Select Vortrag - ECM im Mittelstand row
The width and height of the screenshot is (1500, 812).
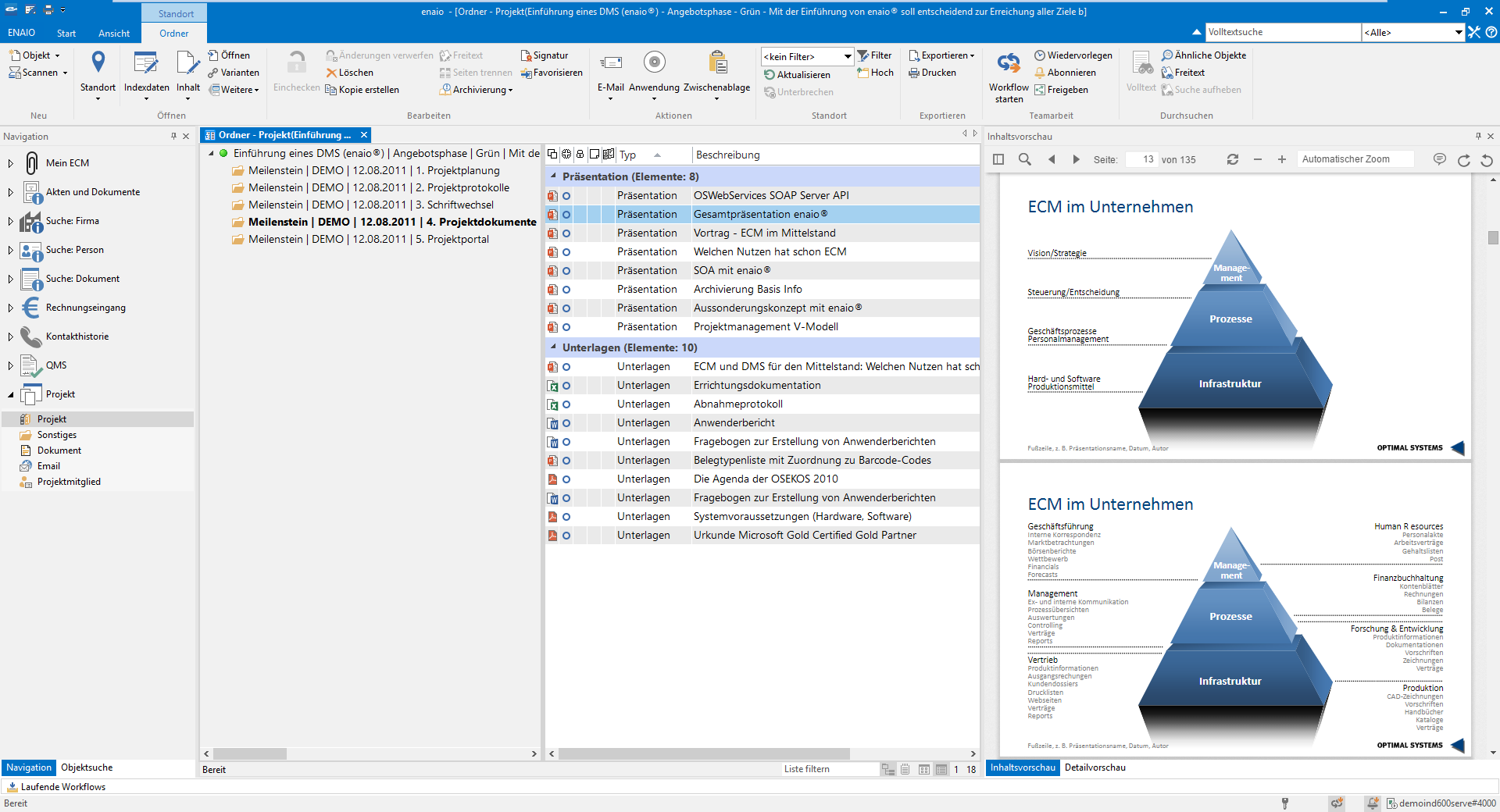point(762,233)
